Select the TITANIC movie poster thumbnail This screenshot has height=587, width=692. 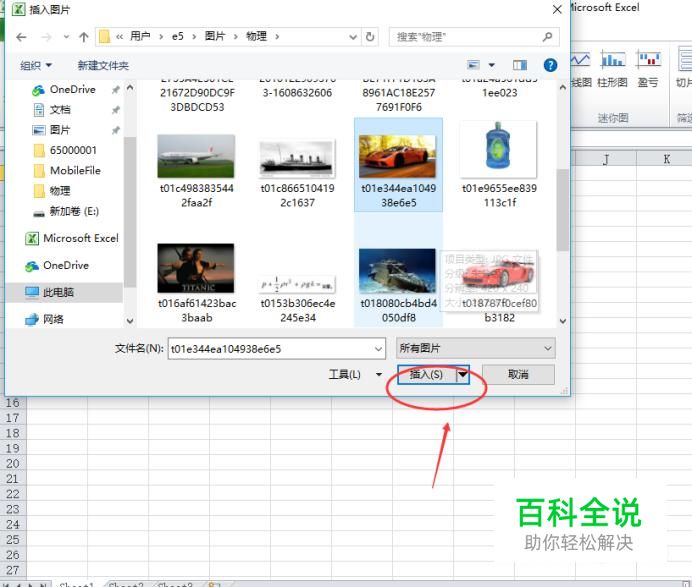point(196,268)
